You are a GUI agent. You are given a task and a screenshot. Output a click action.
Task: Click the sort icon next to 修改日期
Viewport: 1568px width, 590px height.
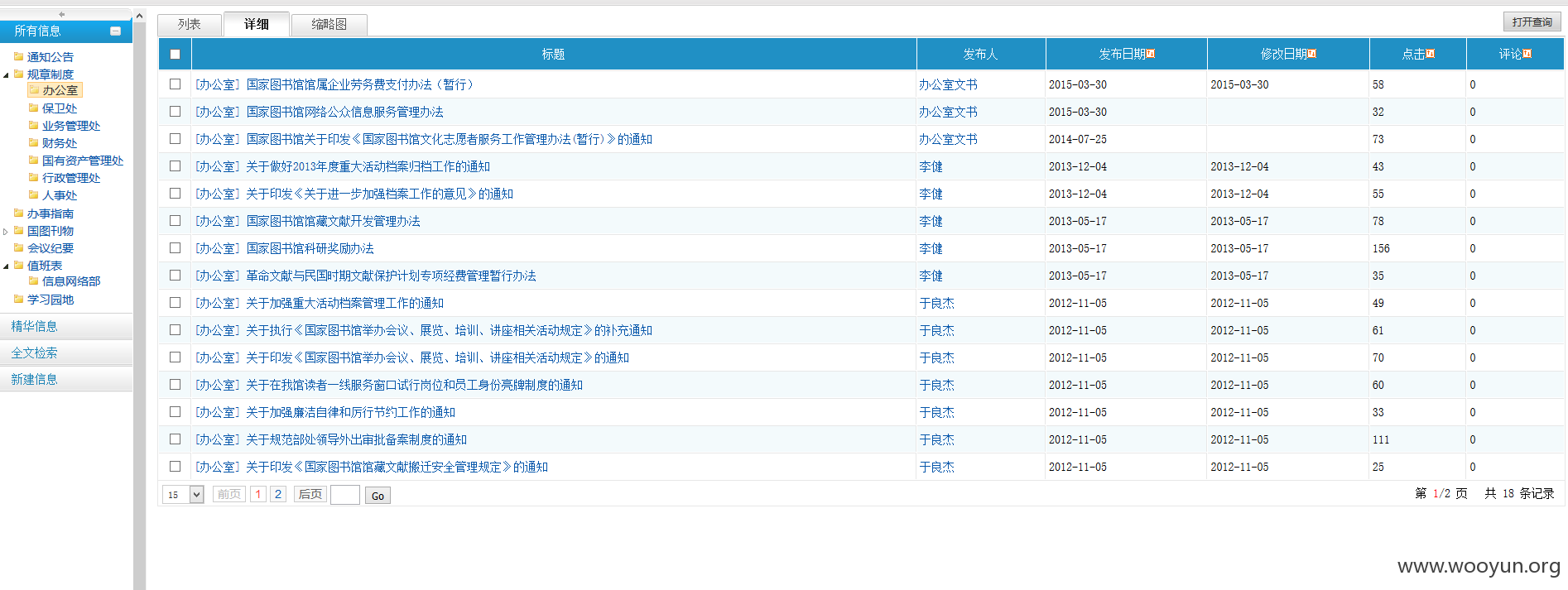[1312, 54]
